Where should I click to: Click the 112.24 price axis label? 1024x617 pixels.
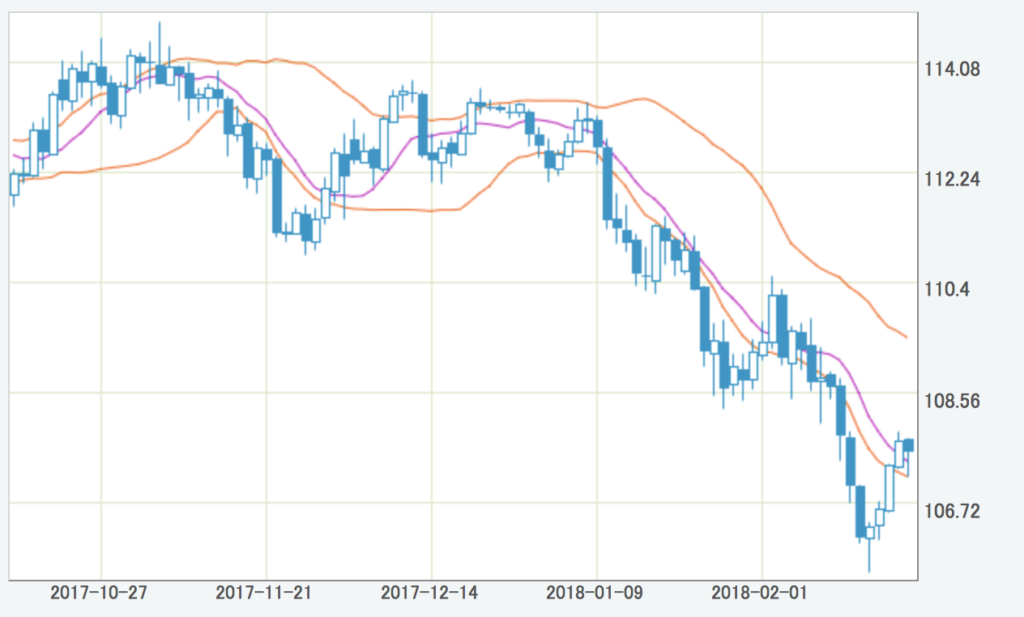[952, 179]
